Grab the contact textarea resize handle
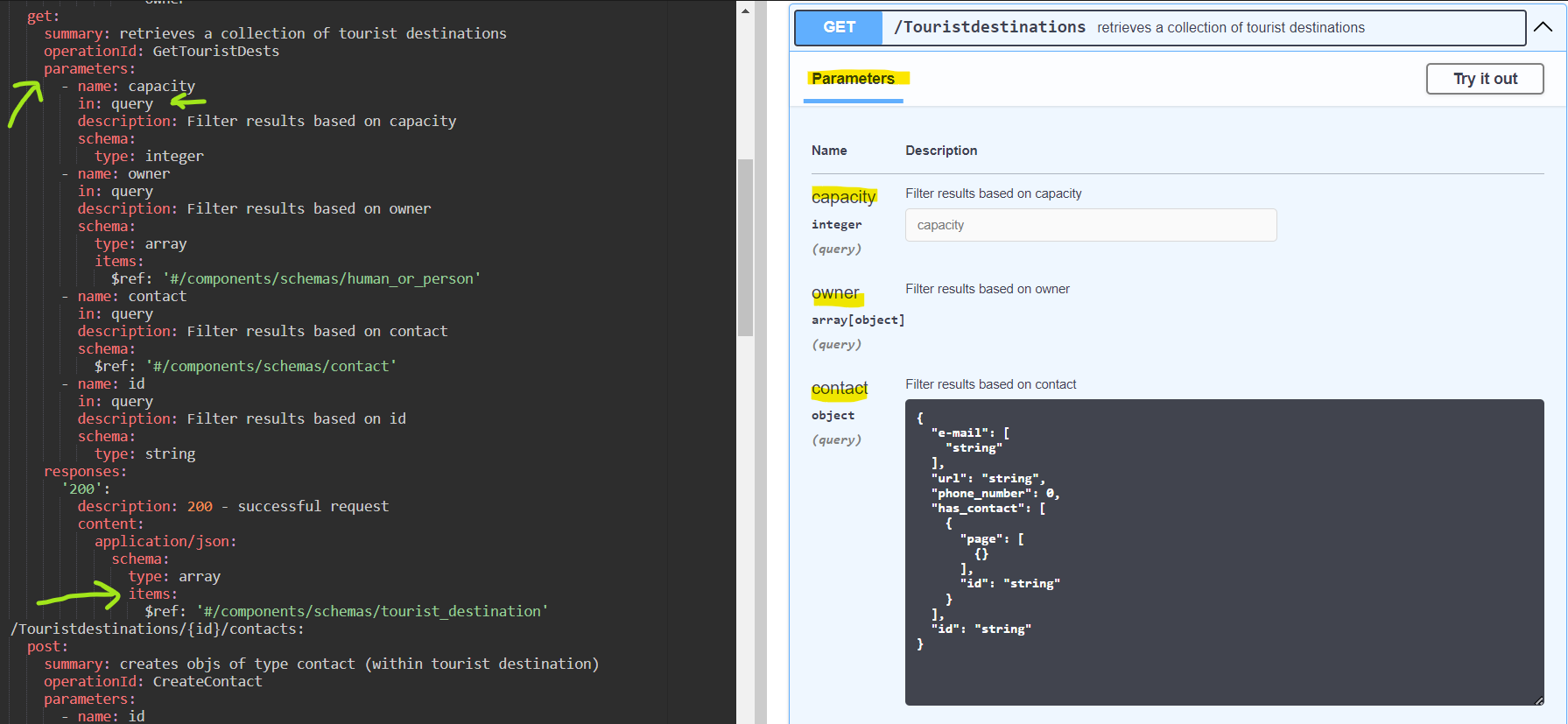This screenshot has height=724, width=1568. coord(1538,700)
